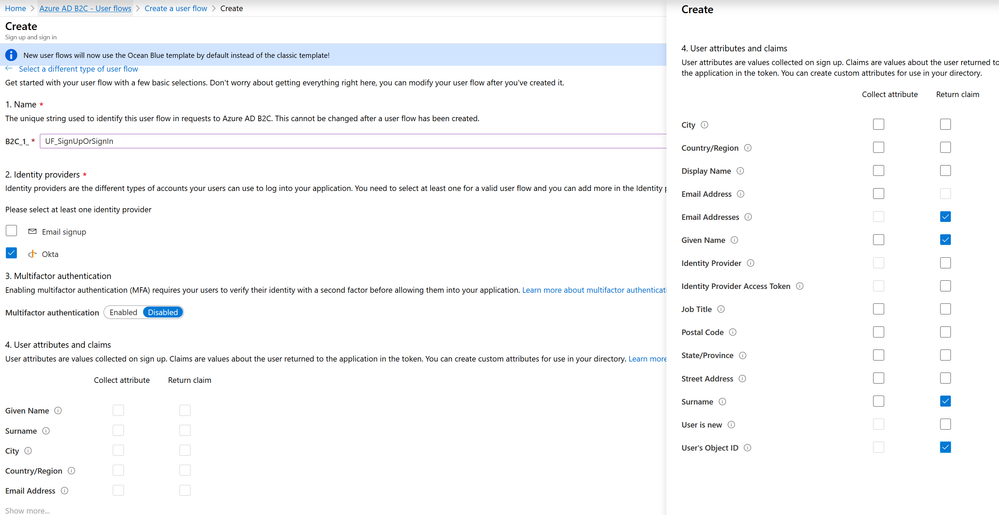Click the info icon beside Surname in the main form

(x=46, y=431)
